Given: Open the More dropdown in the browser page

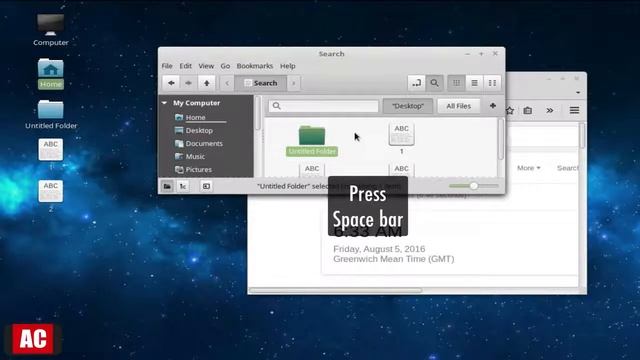Looking at the screenshot, I should (x=529, y=168).
